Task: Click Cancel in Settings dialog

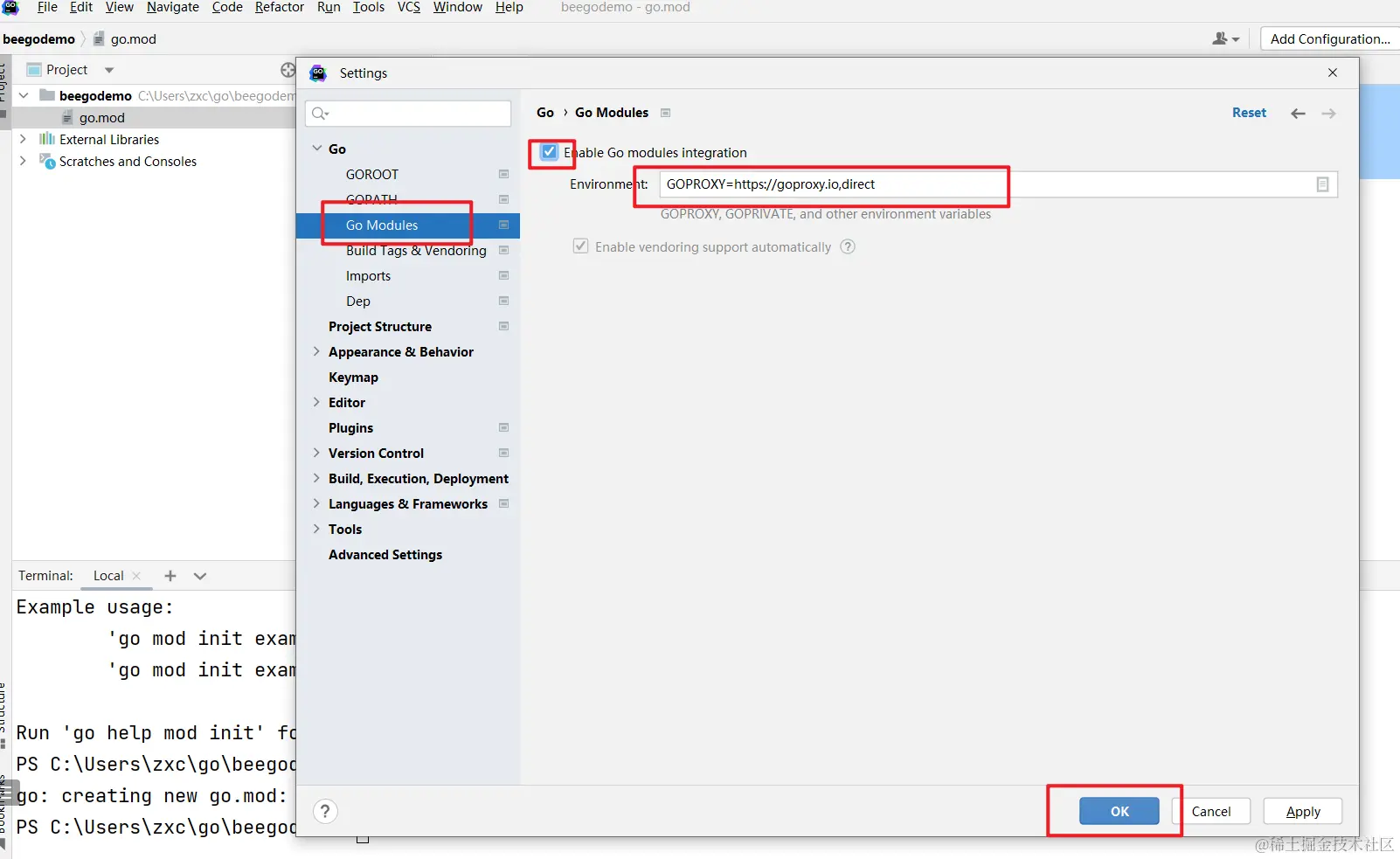Action: (x=1211, y=811)
